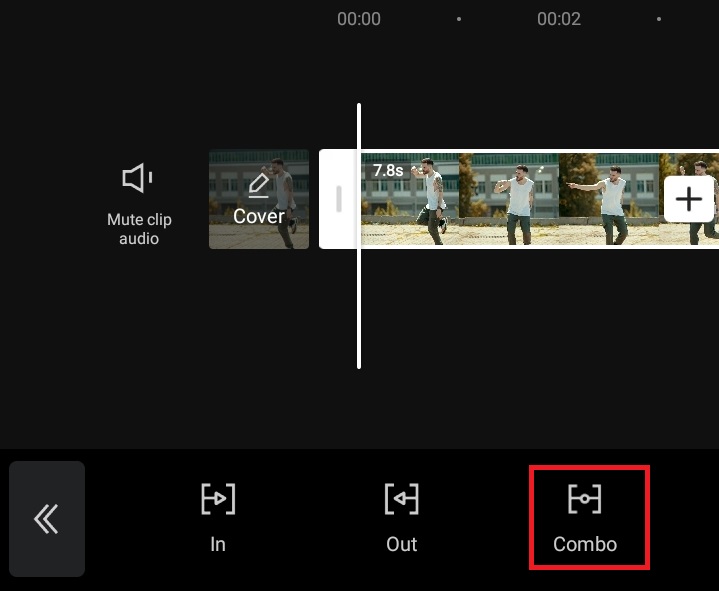Click the clip's left trim handle

338,199
